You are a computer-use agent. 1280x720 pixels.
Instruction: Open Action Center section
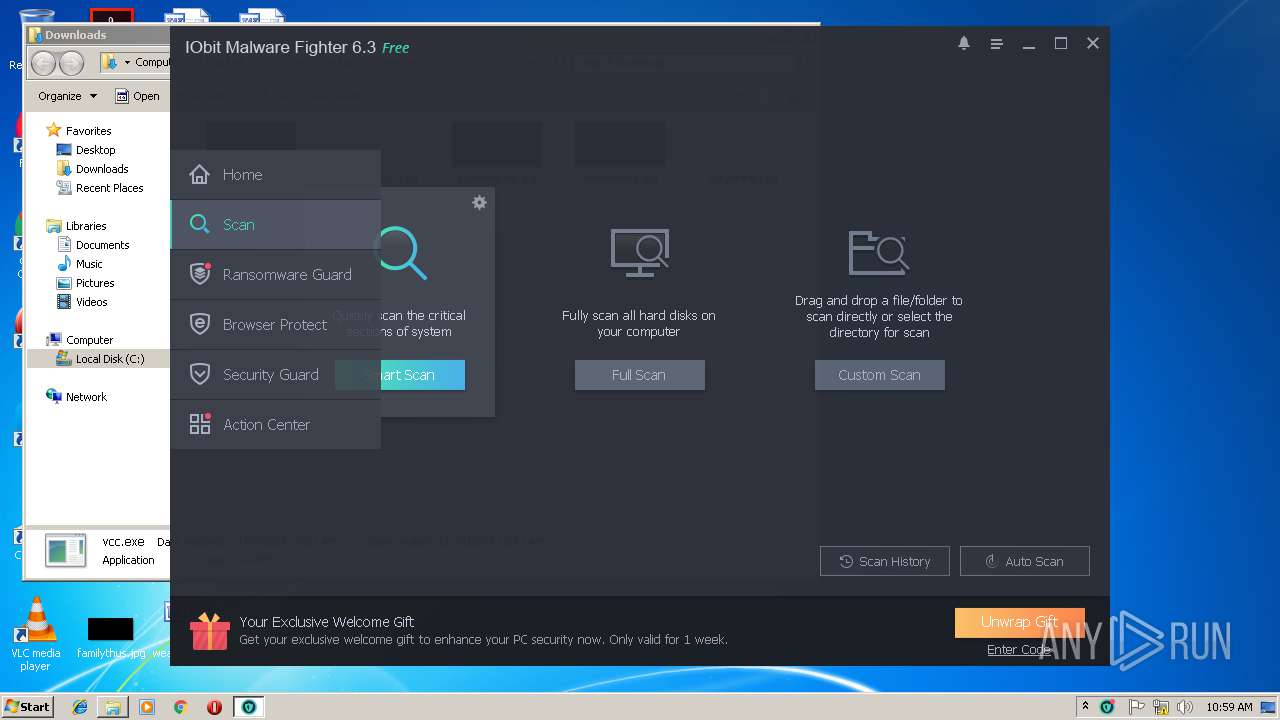coord(275,424)
